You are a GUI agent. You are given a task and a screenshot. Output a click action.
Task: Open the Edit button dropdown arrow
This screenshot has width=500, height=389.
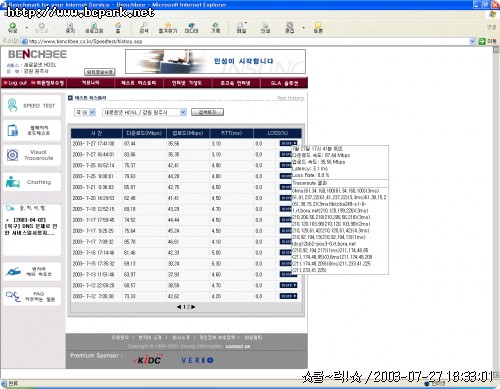click(x=303, y=28)
